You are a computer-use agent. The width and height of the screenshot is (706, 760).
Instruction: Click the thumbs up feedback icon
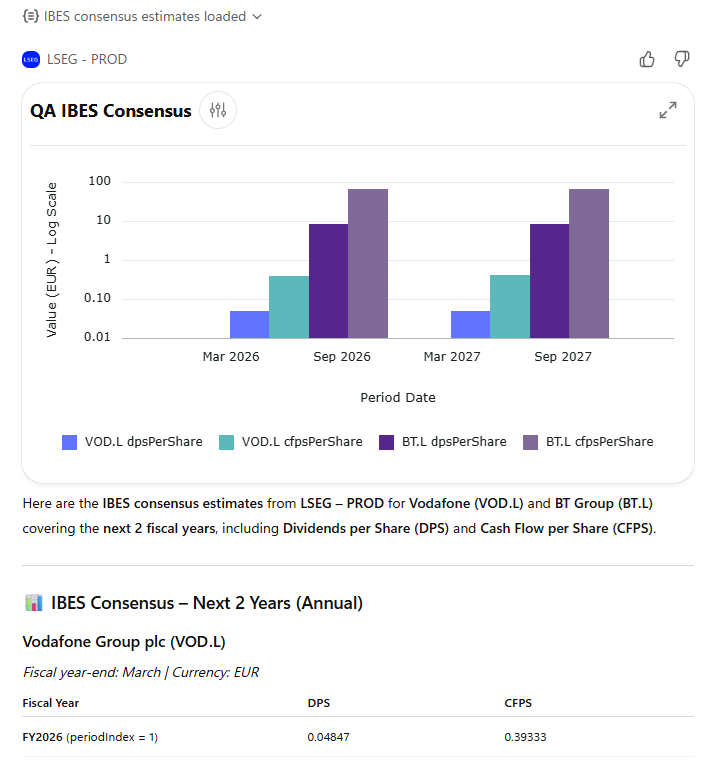pyautogui.click(x=647, y=59)
